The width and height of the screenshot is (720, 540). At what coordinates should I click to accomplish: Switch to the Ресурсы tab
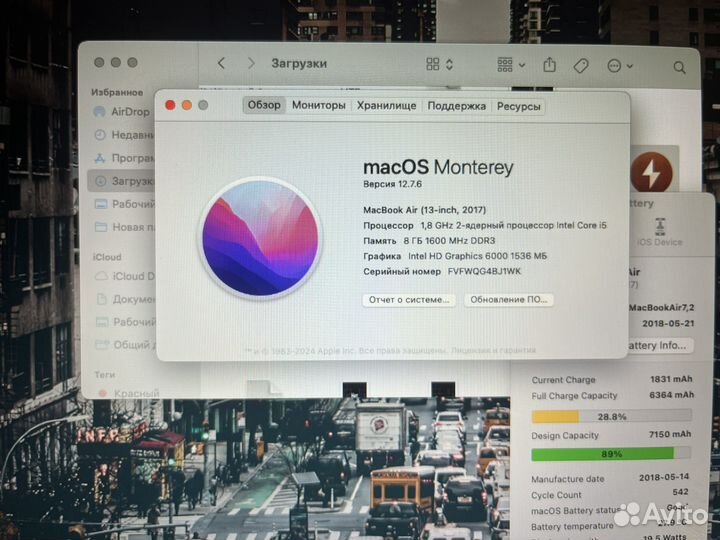pyautogui.click(x=518, y=107)
